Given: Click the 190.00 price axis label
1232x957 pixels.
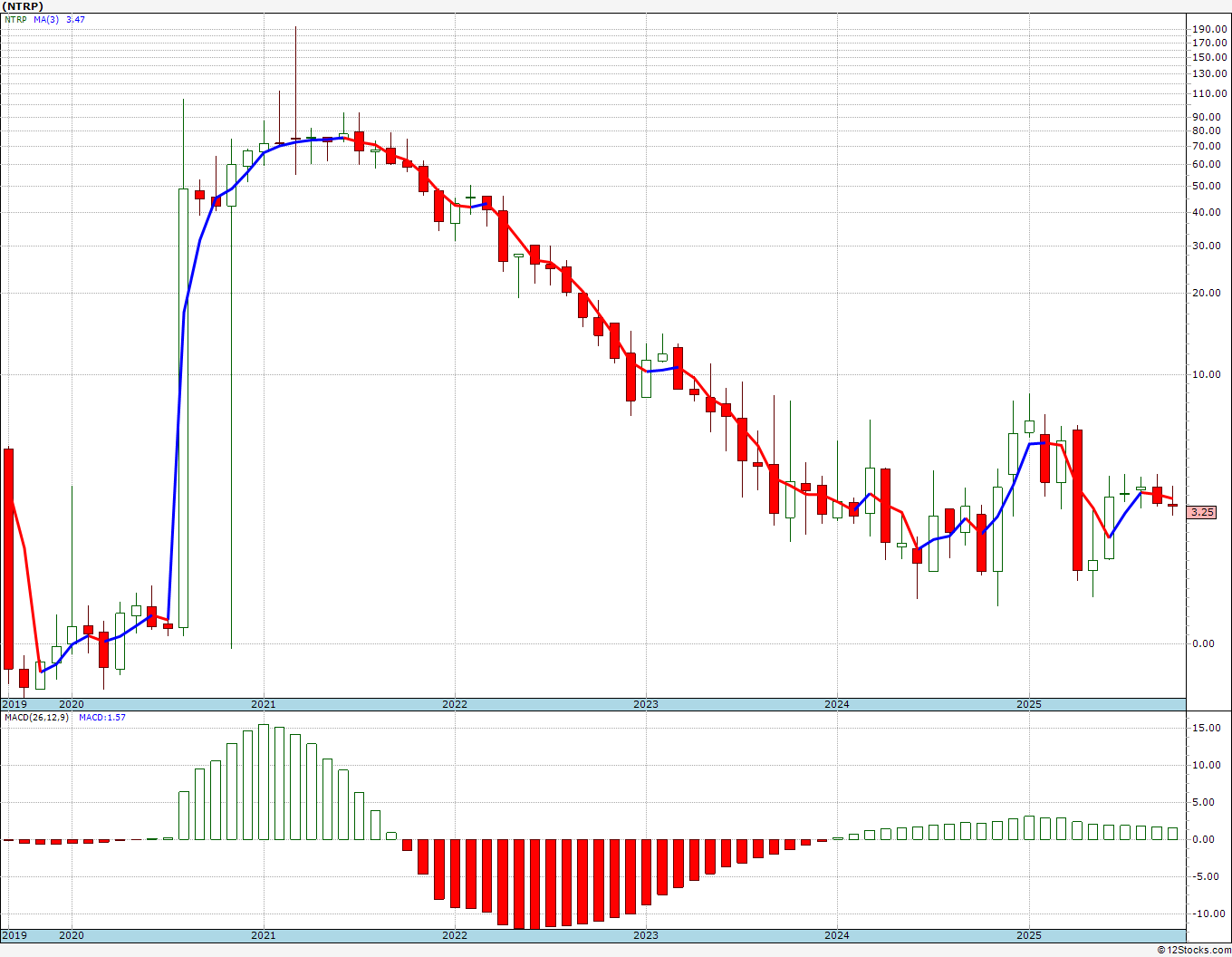Looking at the screenshot, I should (1209, 29).
